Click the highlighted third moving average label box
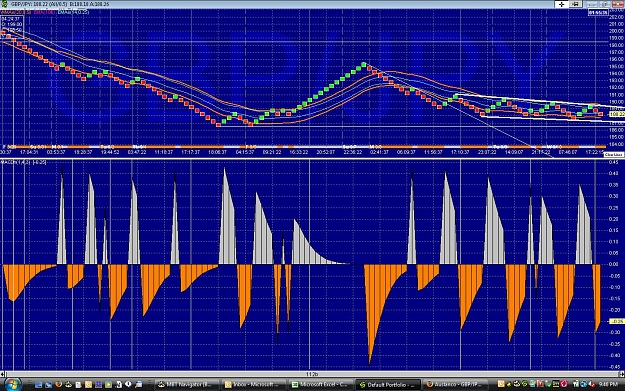Screen dimensions: 625x391 pyautogui.click(x=73, y=12)
